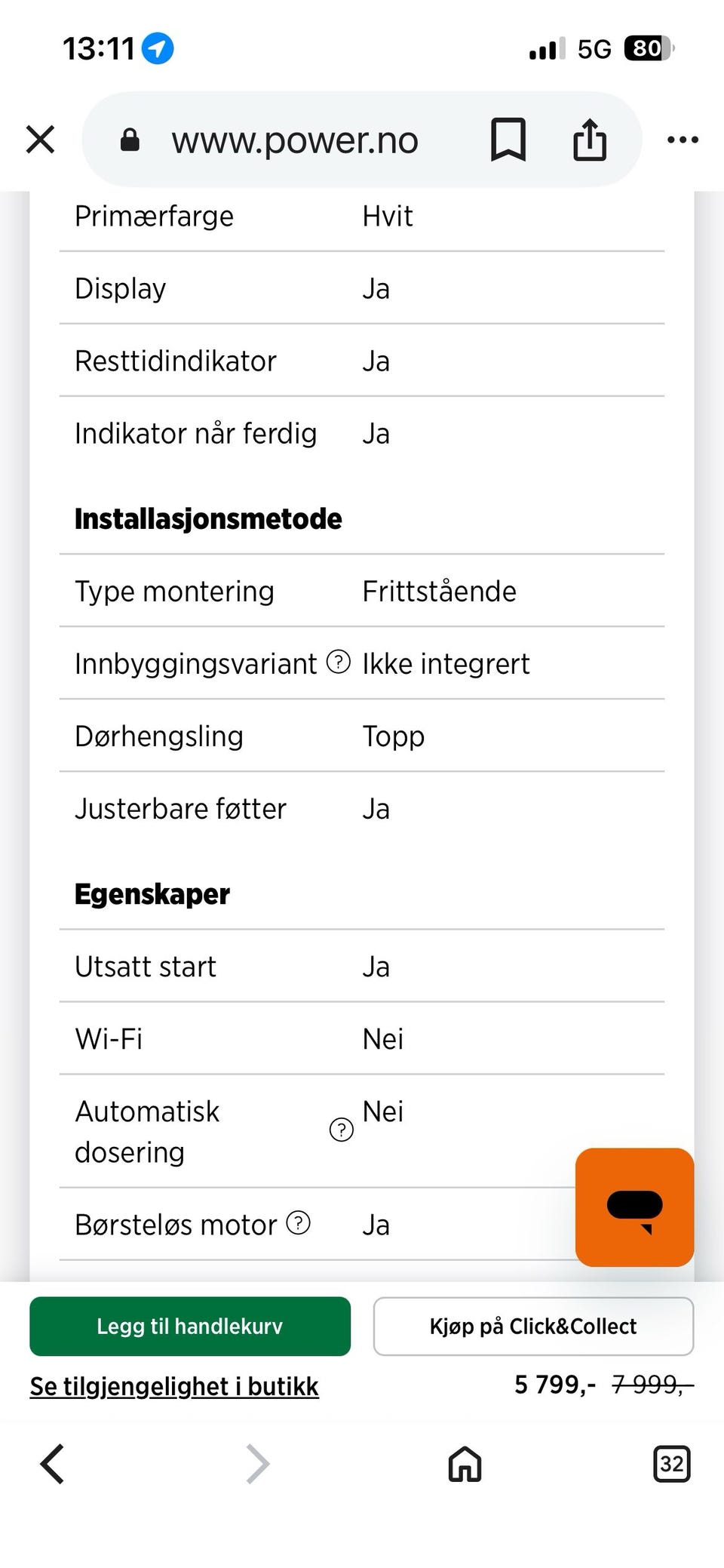Image resolution: width=724 pixels, height=1568 pixels.
Task: Go back with the left arrow
Action: coord(52,1464)
